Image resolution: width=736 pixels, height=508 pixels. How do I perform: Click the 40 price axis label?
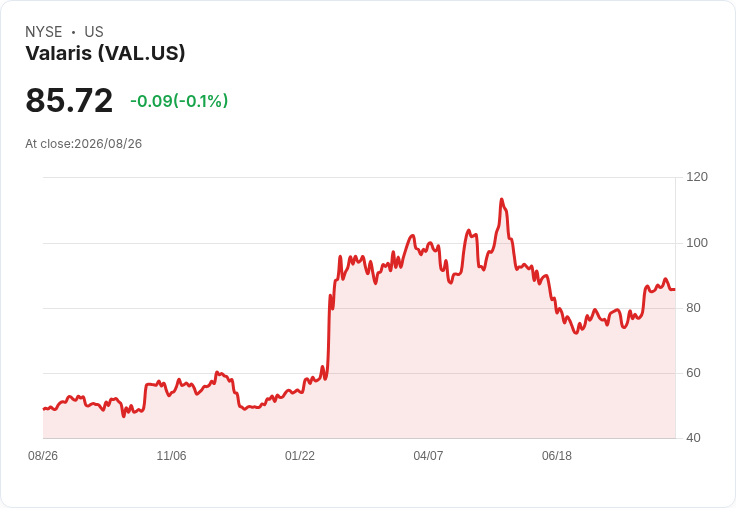click(693, 438)
